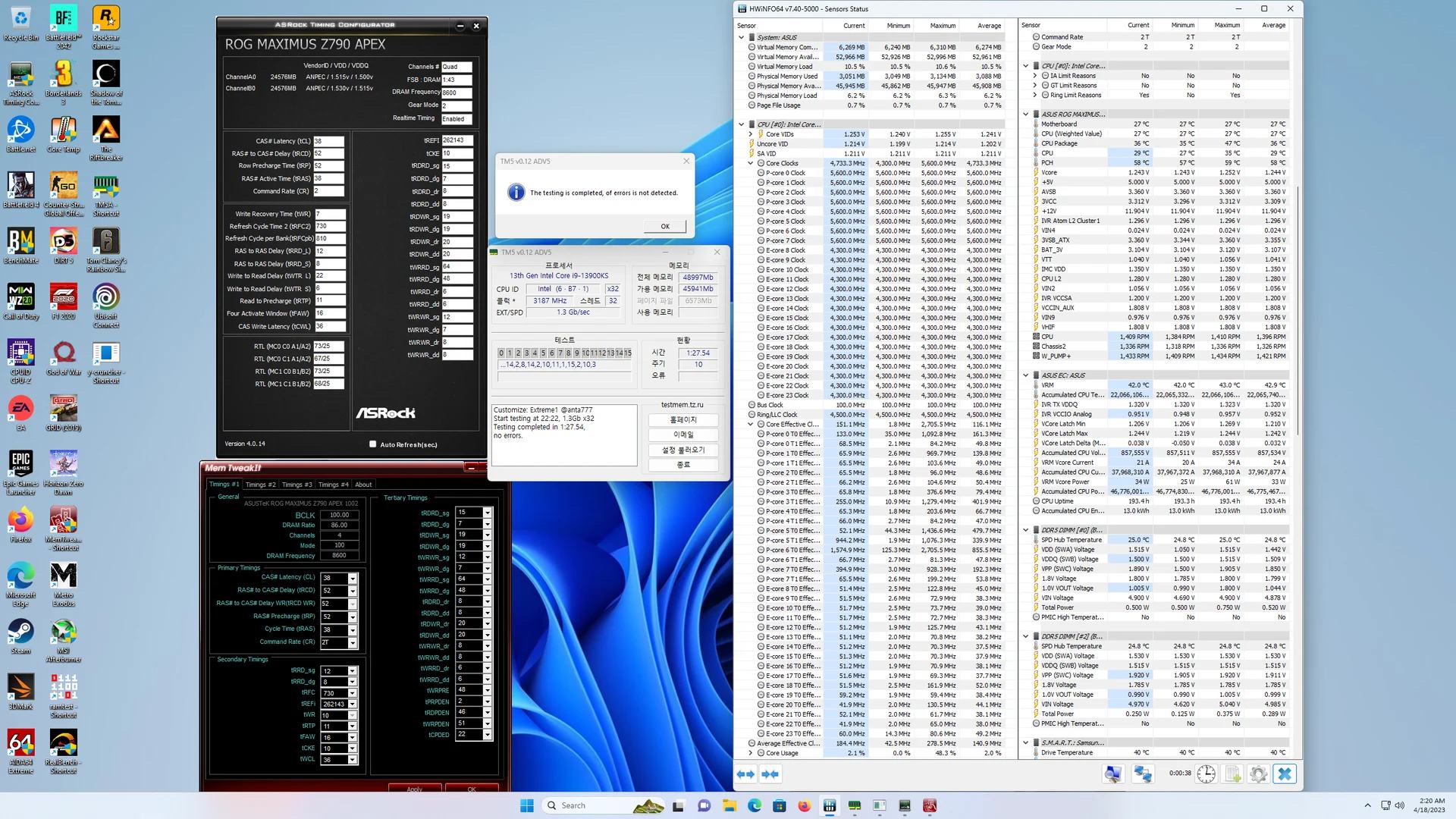Click HWiNFO collapse columns arrows icon

[x=770, y=774]
